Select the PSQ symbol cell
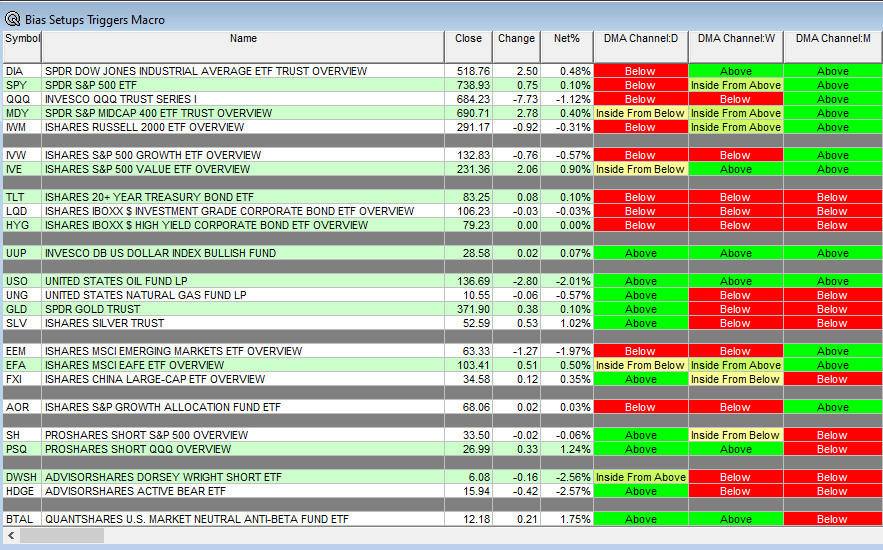Viewport: 883px width, 550px height. click(22, 449)
